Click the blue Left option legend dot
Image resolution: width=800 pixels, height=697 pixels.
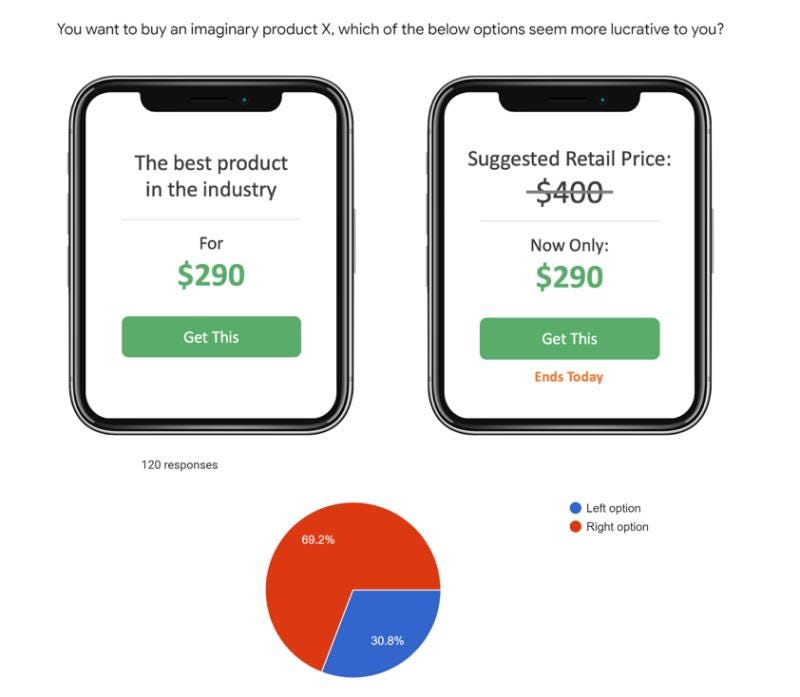pos(576,508)
